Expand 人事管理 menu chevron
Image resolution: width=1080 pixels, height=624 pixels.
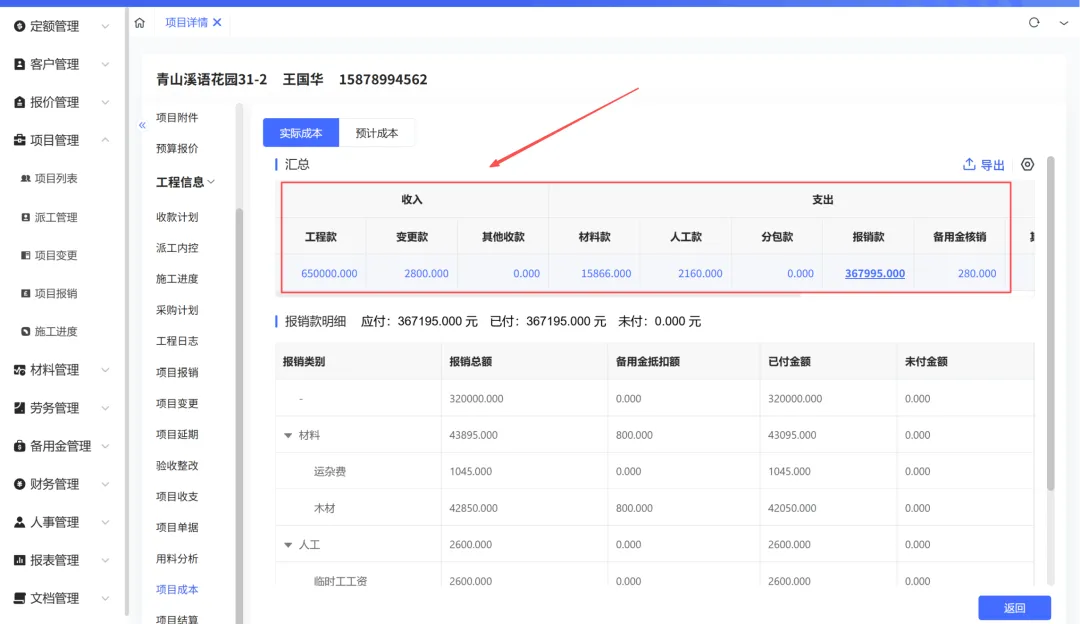pos(105,522)
